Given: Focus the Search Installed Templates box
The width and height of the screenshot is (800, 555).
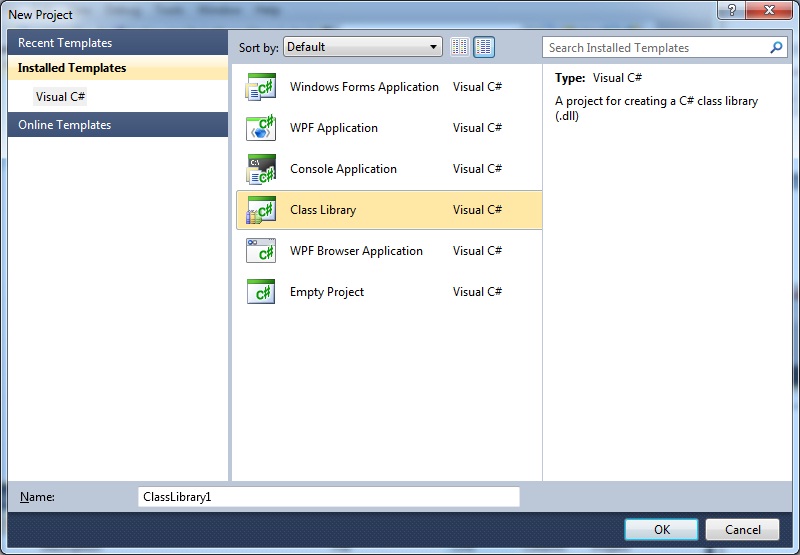Looking at the screenshot, I should (x=655, y=47).
